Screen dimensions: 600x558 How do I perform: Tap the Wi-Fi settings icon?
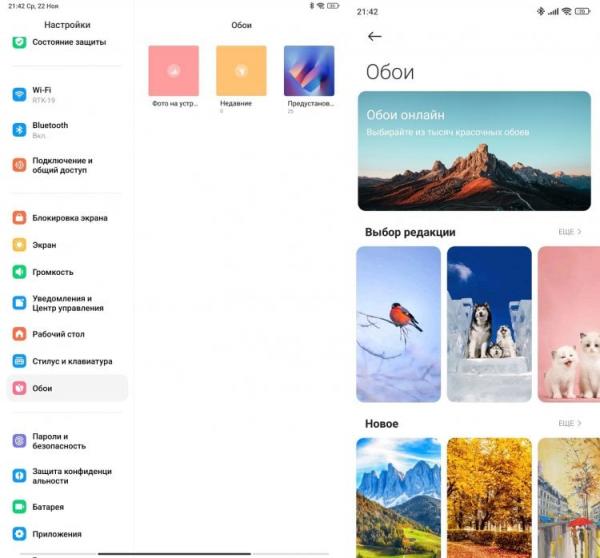(19, 94)
